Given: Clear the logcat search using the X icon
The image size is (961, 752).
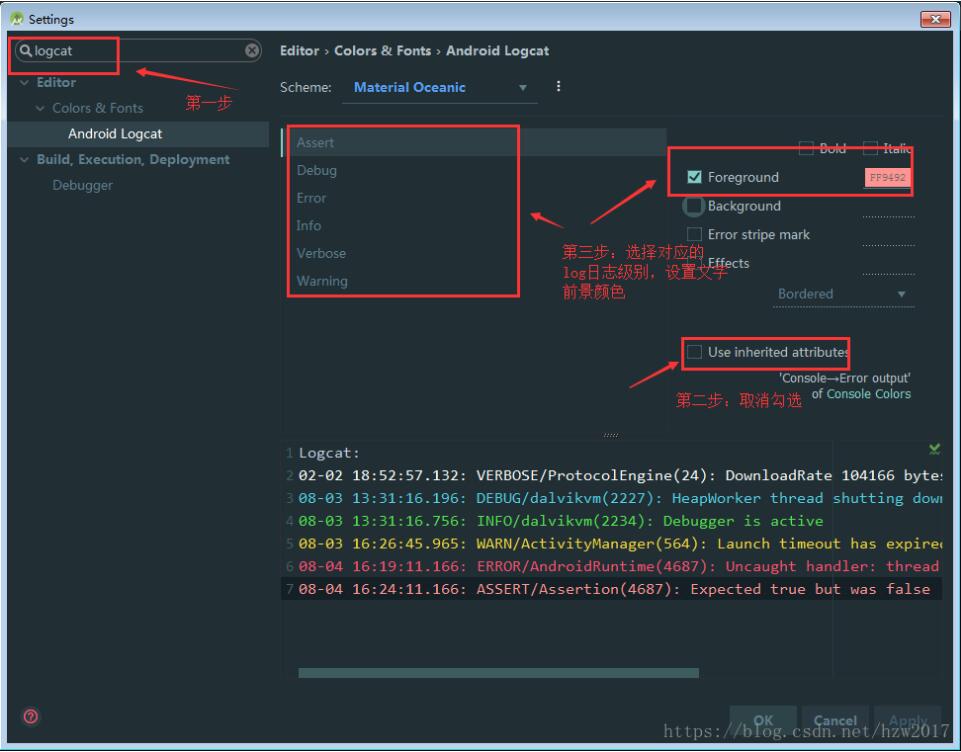Looking at the screenshot, I should [x=251, y=51].
